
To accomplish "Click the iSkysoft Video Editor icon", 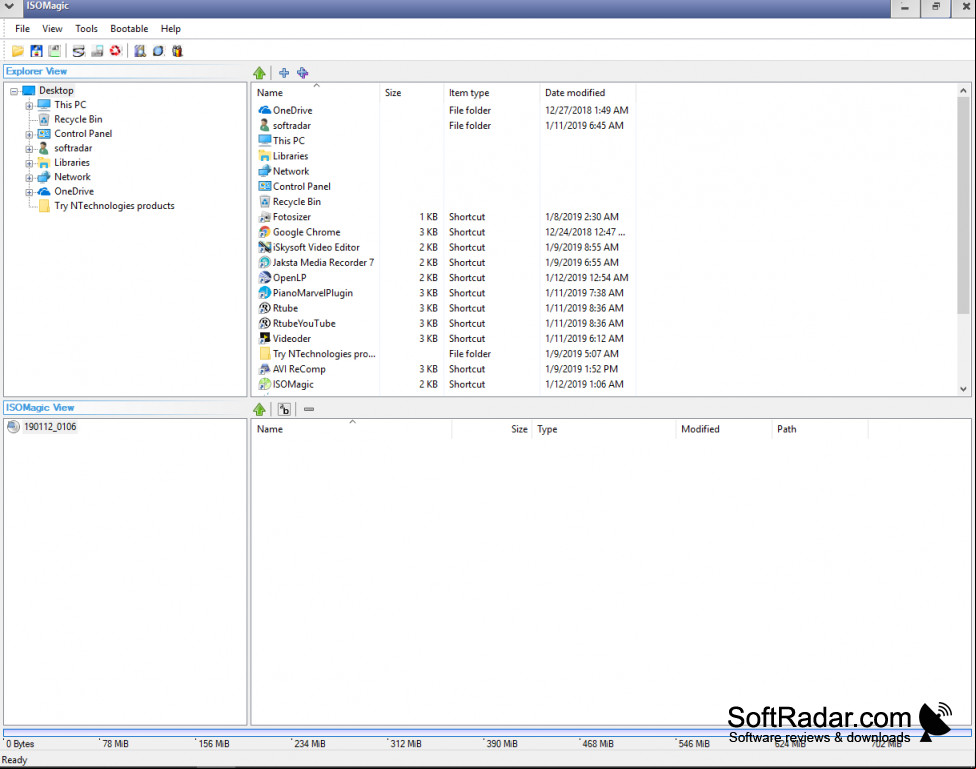I will click(x=265, y=247).
